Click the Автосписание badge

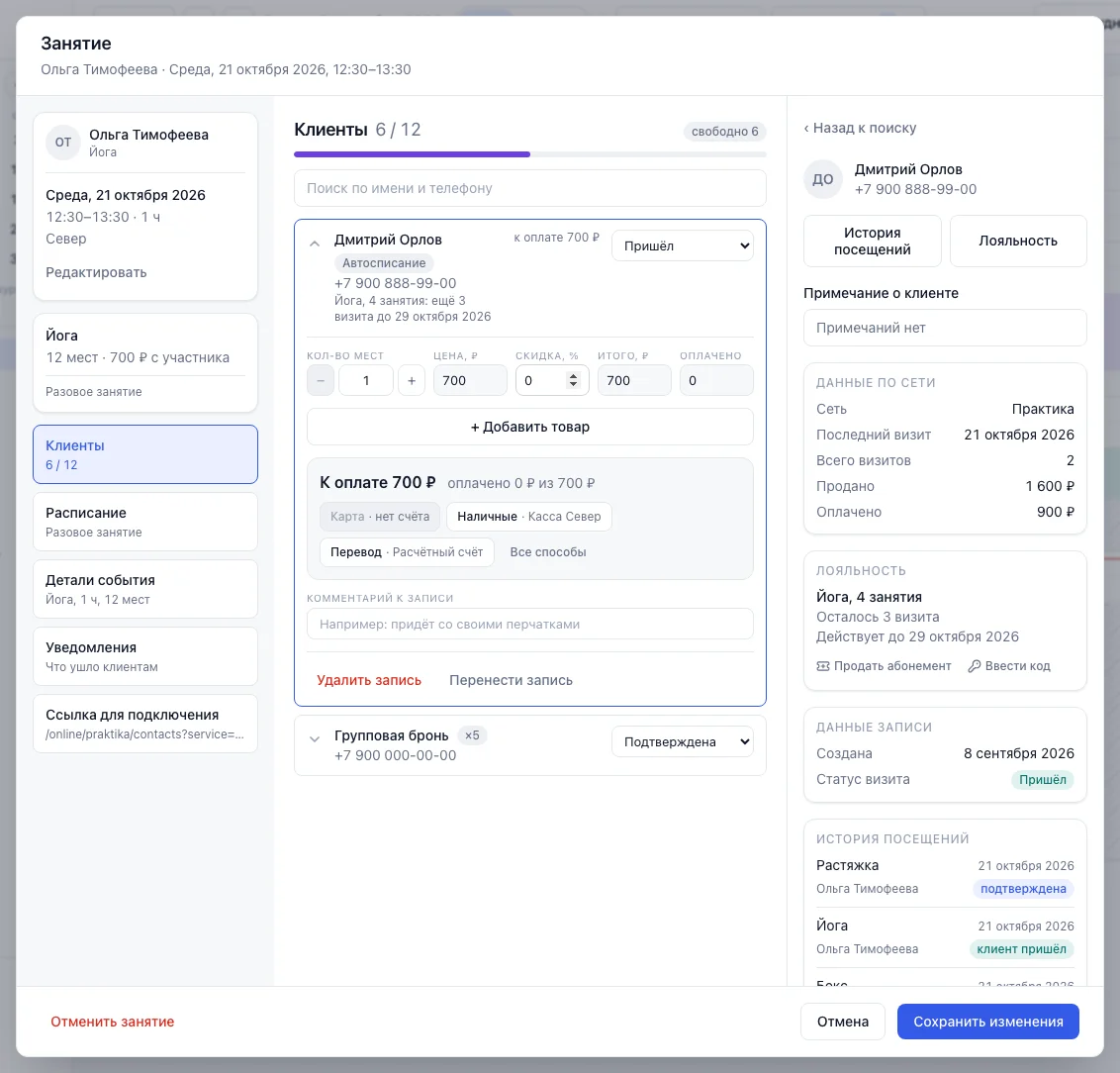pyautogui.click(x=384, y=263)
